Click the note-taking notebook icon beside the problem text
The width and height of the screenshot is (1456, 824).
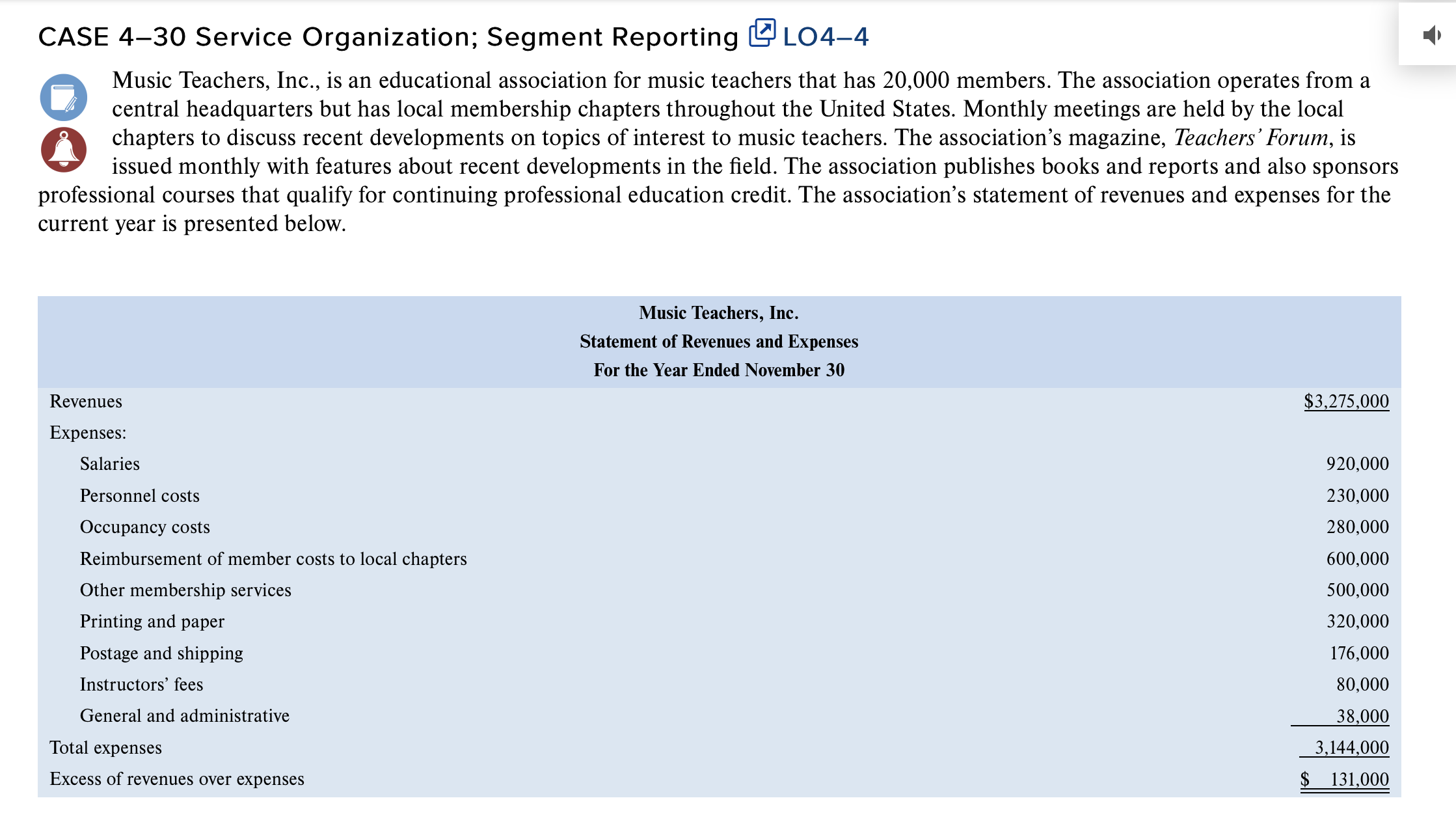[64, 97]
